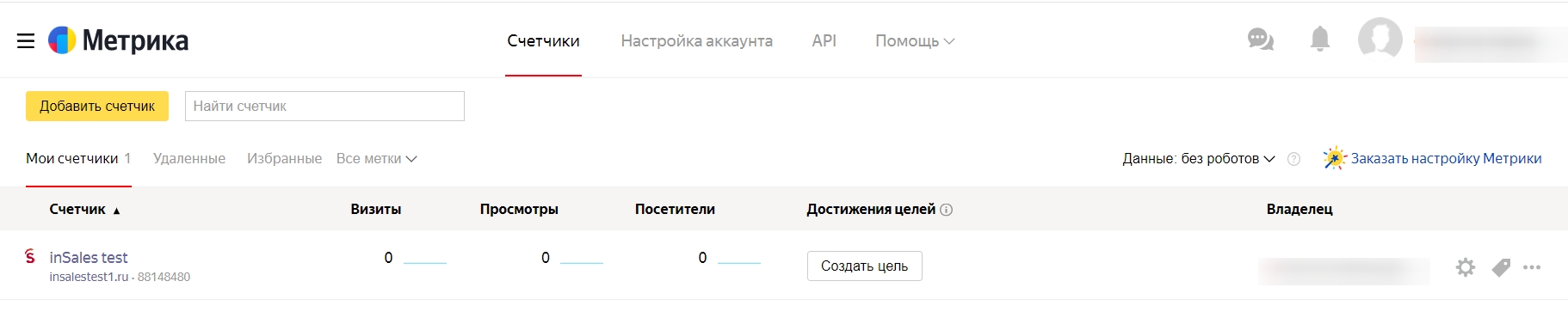The height and width of the screenshot is (324, 1568).
Task: Click the Визиты column header
Action: tap(376, 209)
